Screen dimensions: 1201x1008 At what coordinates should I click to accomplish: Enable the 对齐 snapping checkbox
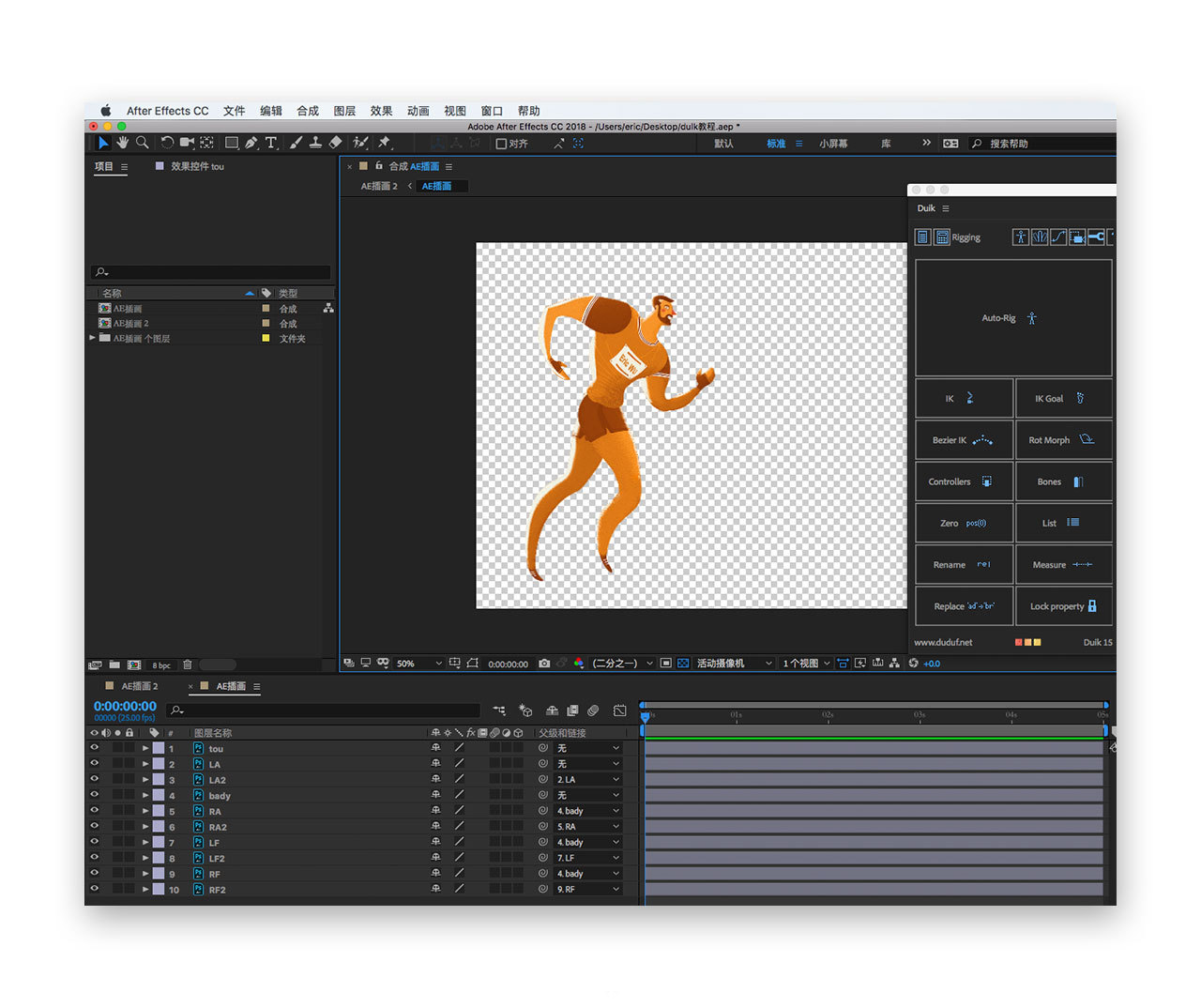tap(501, 144)
